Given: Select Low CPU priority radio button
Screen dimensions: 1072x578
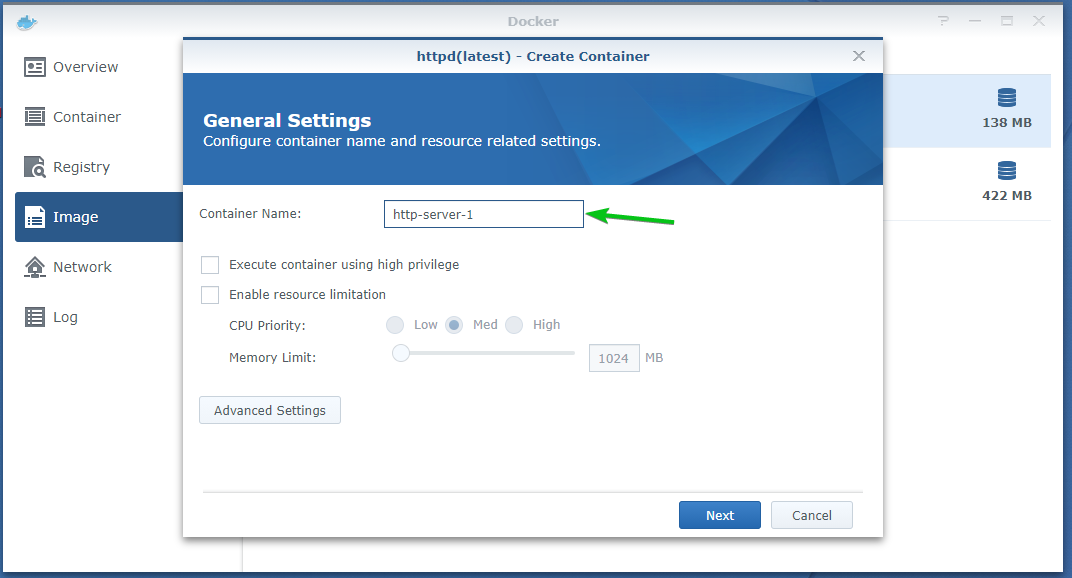Looking at the screenshot, I should click(395, 325).
